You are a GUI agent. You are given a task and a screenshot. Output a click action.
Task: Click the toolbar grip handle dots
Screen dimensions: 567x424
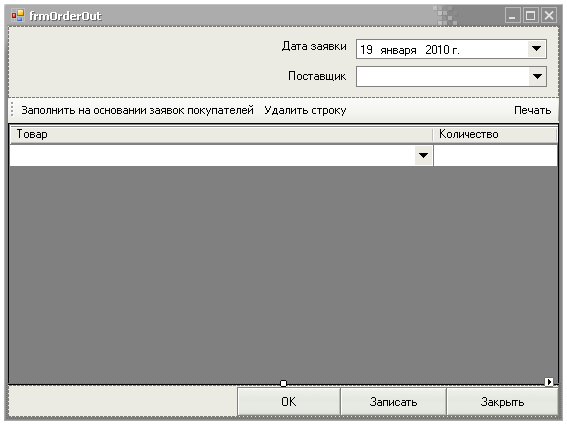pyautogui.click(x=12, y=110)
